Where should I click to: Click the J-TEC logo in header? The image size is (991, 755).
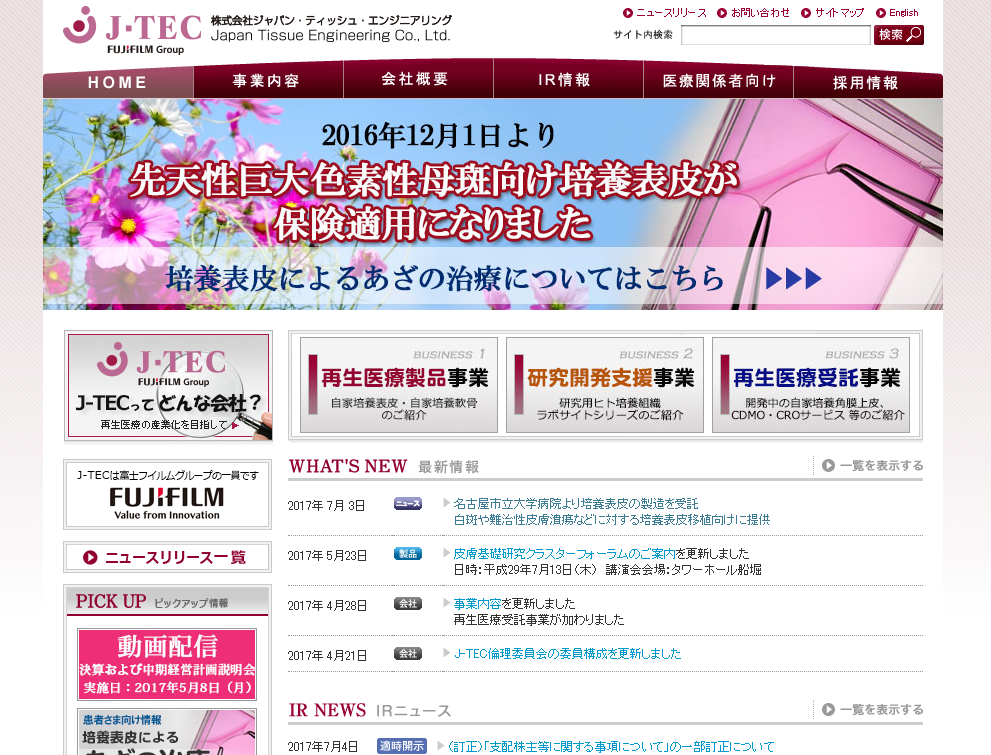pyautogui.click(x=133, y=30)
